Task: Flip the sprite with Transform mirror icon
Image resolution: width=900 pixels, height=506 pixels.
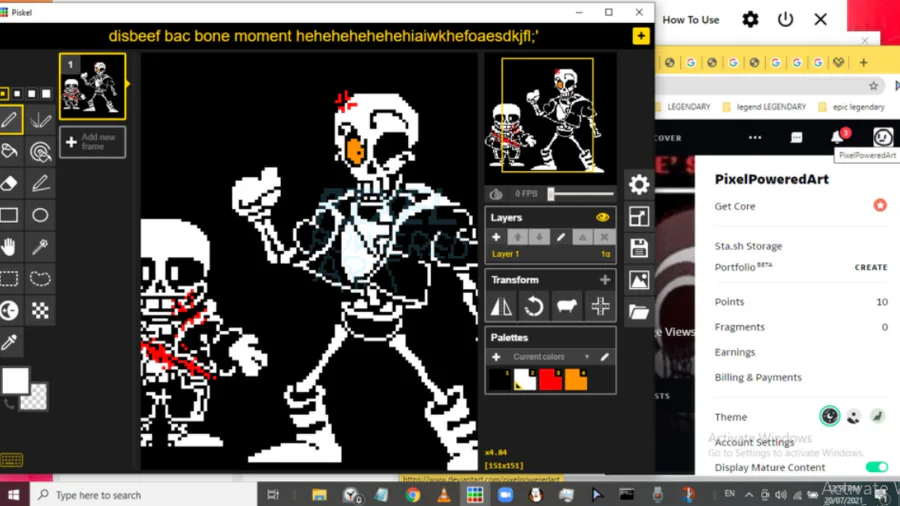Action: [501, 306]
